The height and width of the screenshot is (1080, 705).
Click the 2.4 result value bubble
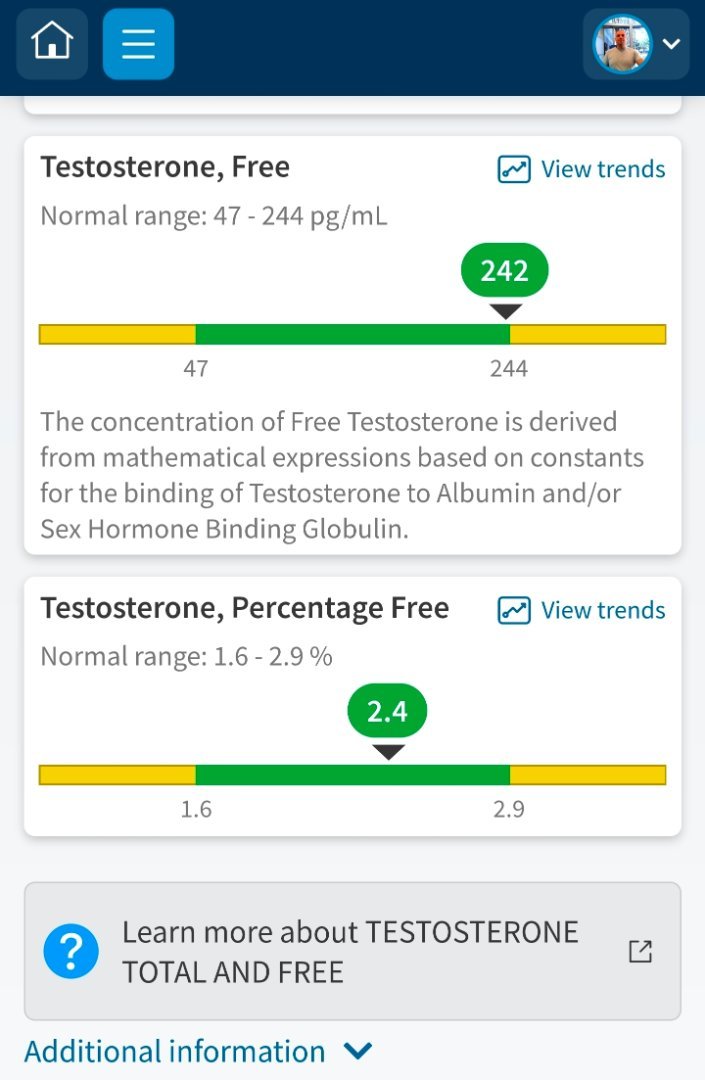click(x=387, y=711)
